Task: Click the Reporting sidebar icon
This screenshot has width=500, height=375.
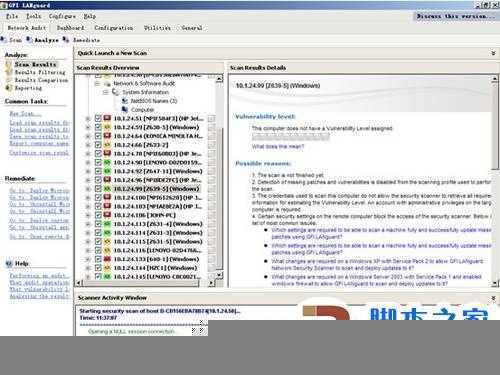Action: coord(9,88)
